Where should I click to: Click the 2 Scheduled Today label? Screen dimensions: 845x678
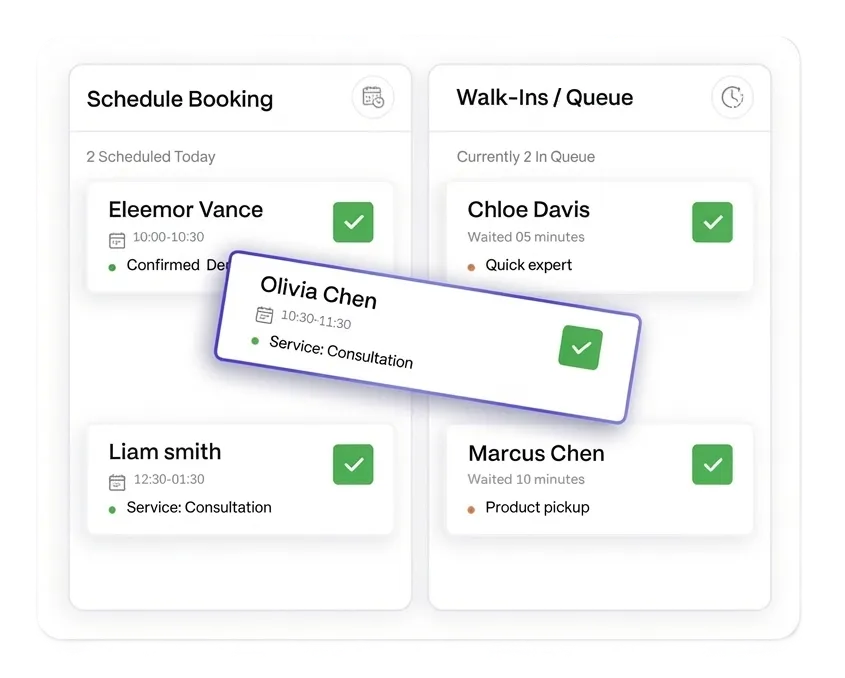[x=151, y=157]
